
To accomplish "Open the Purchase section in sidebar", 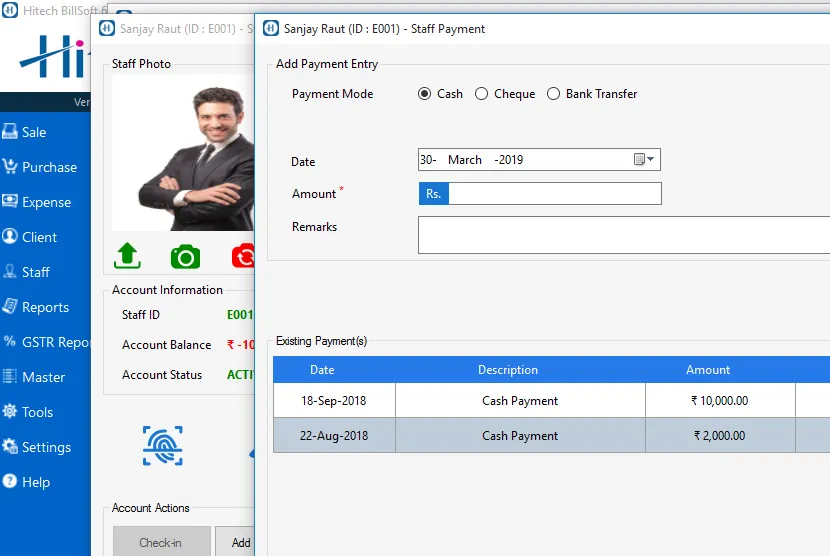I will 49,167.
